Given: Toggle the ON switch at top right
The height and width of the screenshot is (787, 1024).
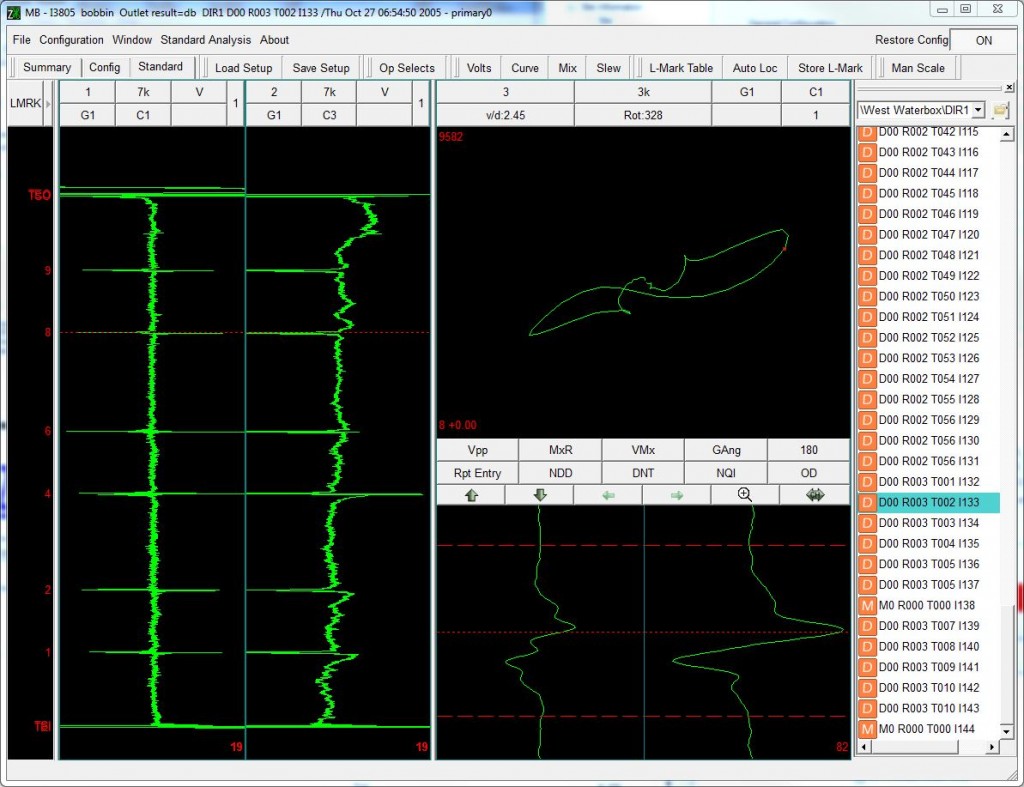Looking at the screenshot, I should 983,40.
